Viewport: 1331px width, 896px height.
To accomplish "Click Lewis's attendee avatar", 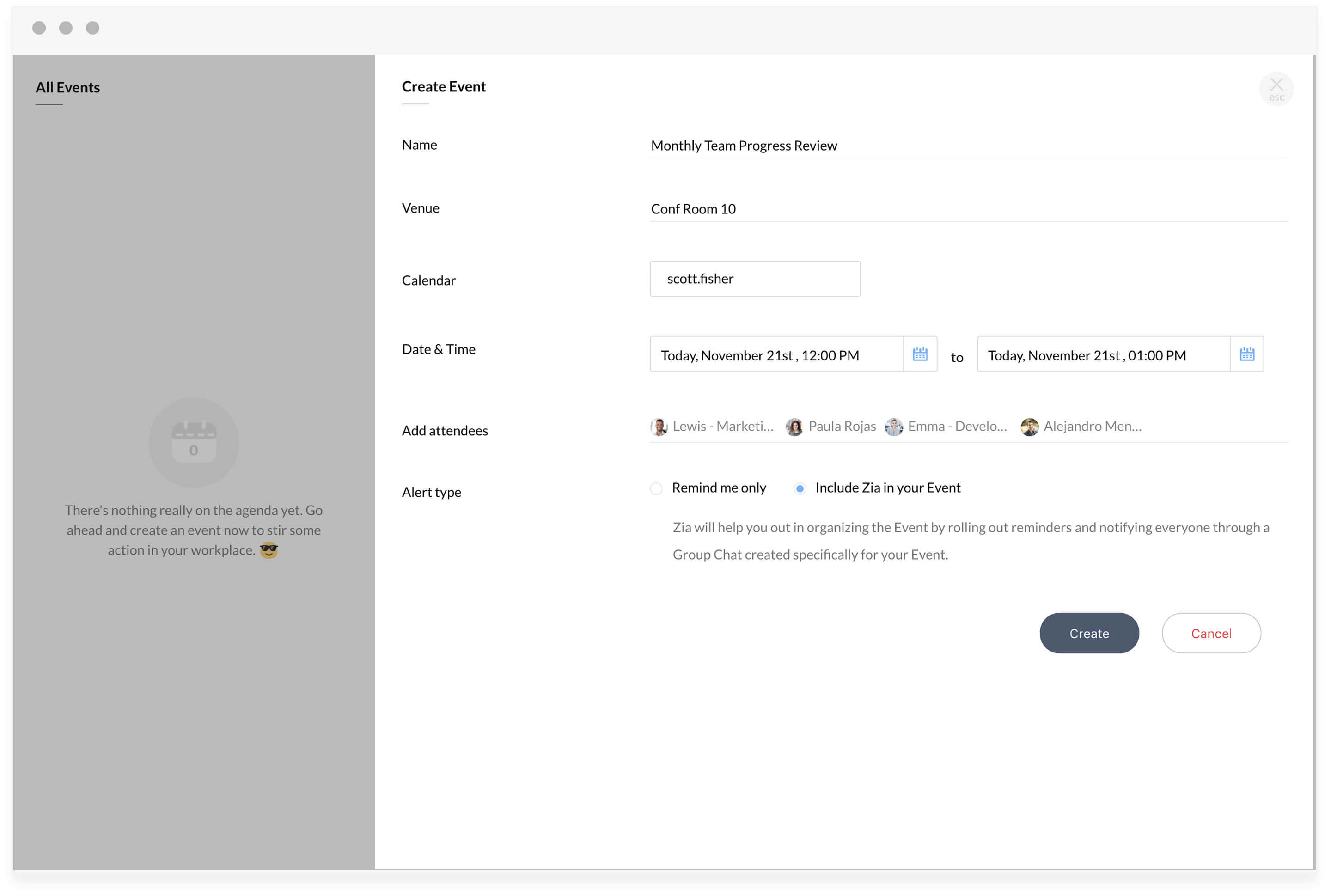I will [x=659, y=427].
